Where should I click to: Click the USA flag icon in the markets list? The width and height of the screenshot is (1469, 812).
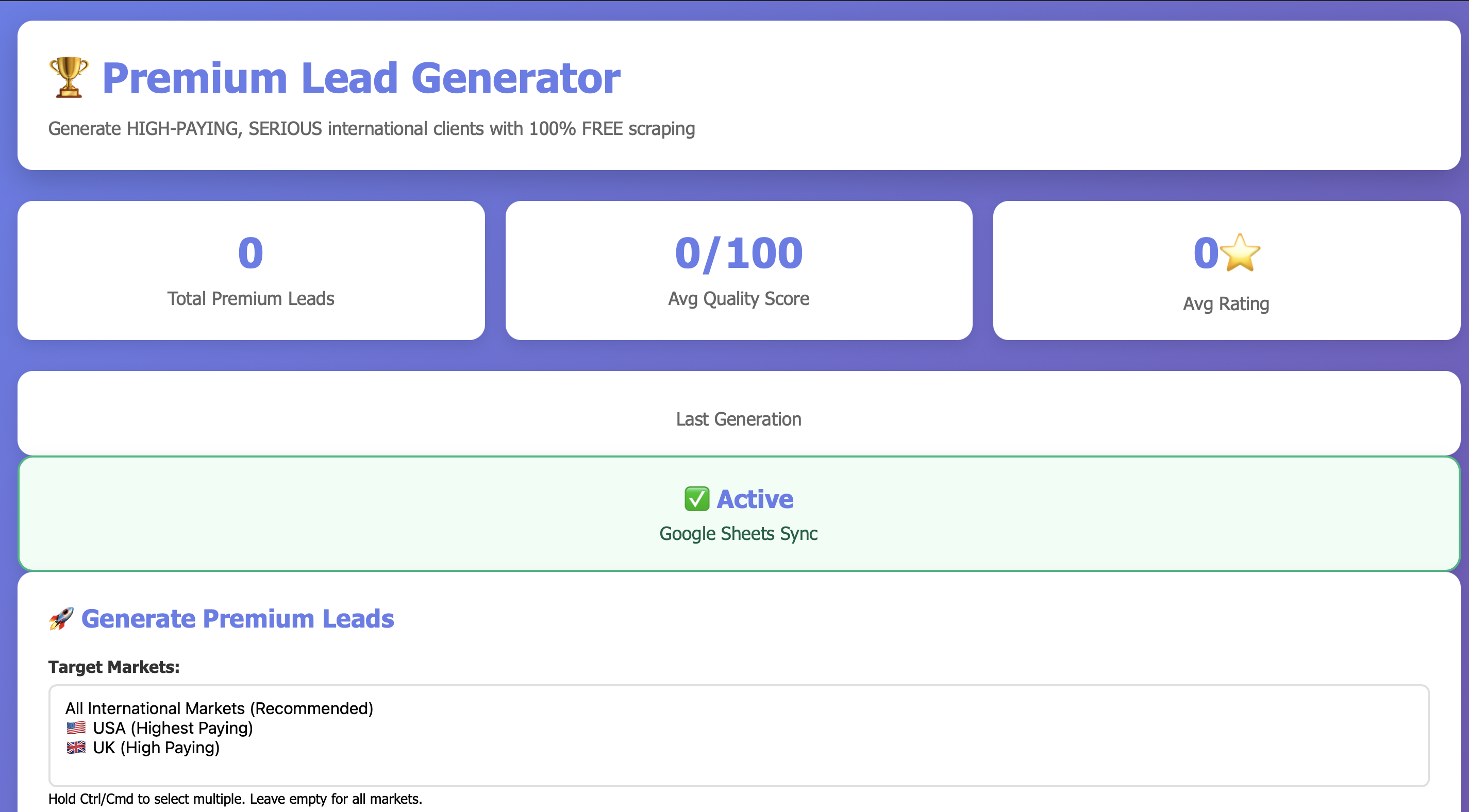pyautogui.click(x=76, y=728)
